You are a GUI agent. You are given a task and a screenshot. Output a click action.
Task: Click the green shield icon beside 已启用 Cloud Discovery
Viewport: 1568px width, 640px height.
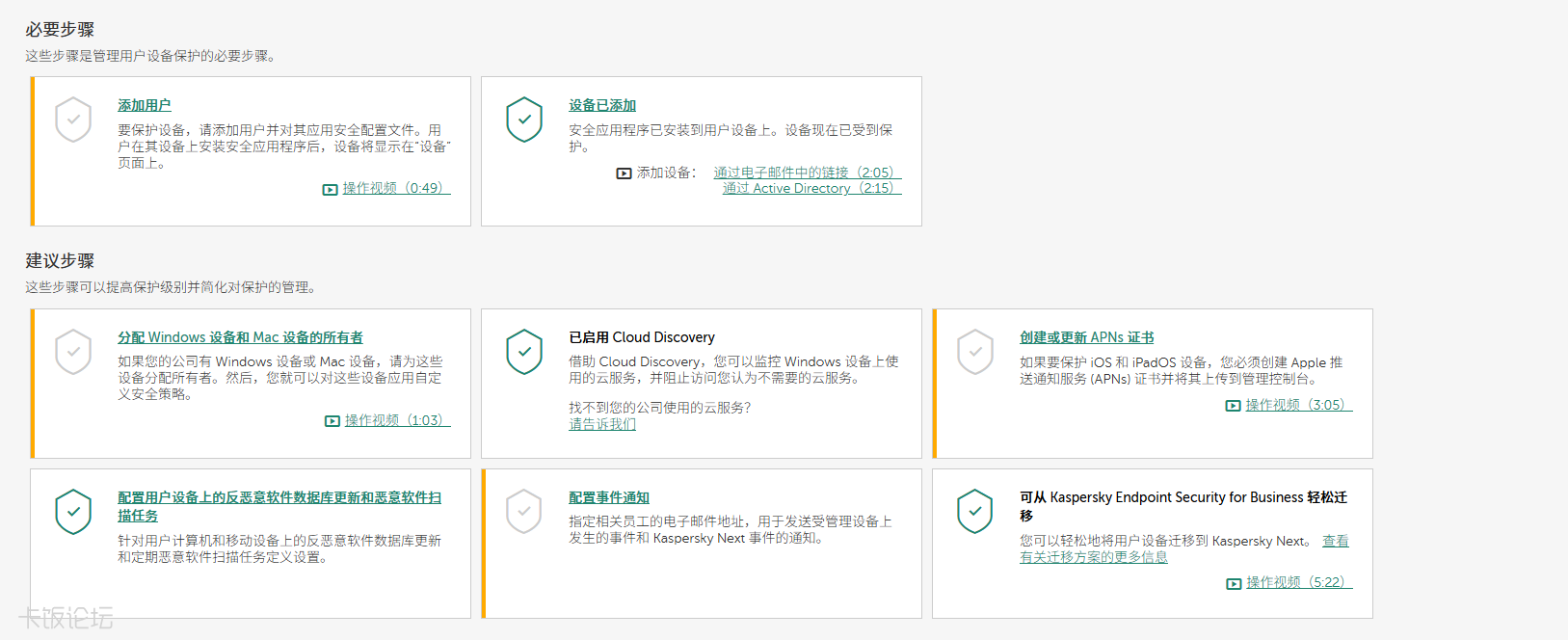[524, 352]
